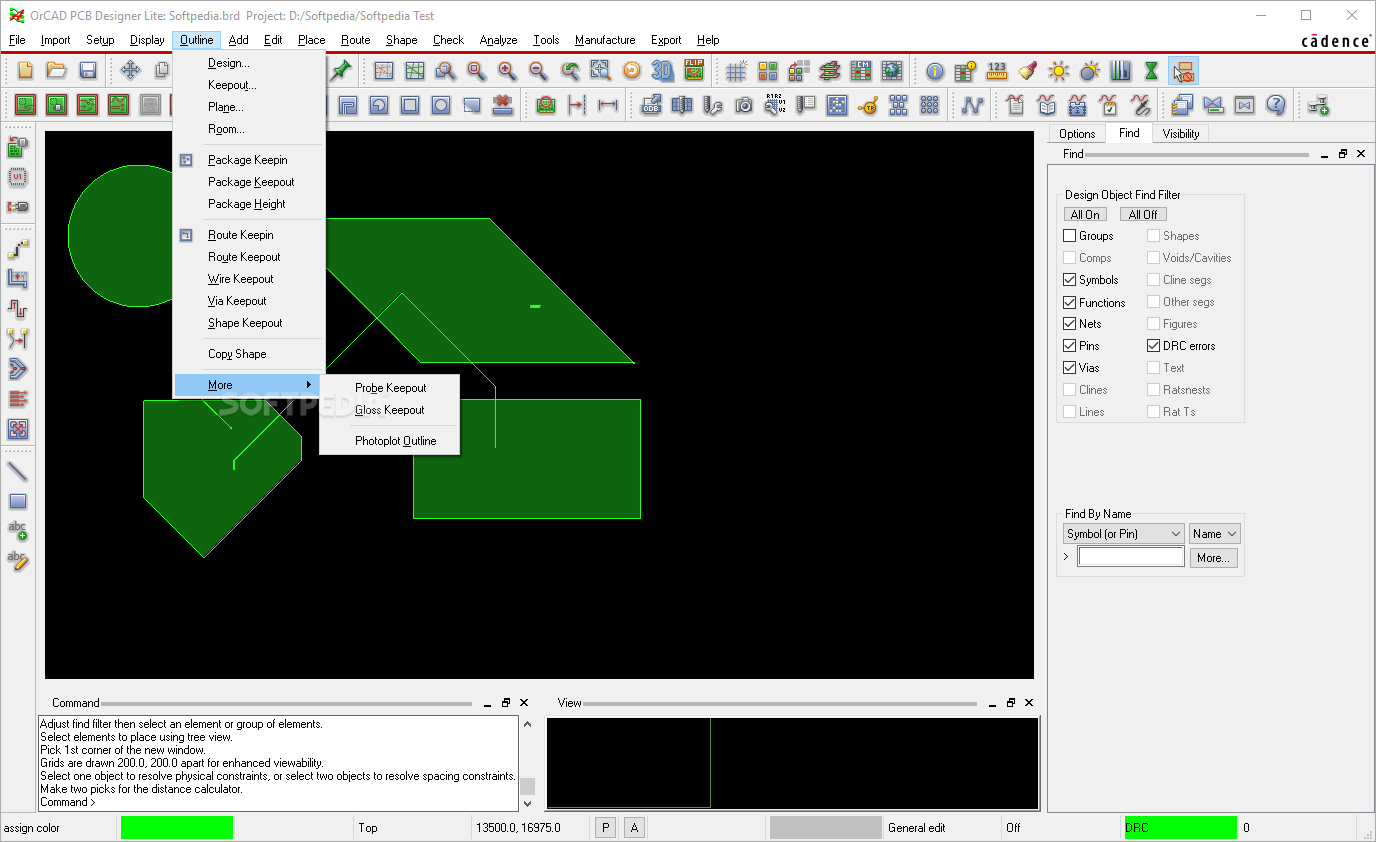The height and width of the screenshot is (842, 1376).
Task: Click the blue info icon
Action: [x=934, y=71]
